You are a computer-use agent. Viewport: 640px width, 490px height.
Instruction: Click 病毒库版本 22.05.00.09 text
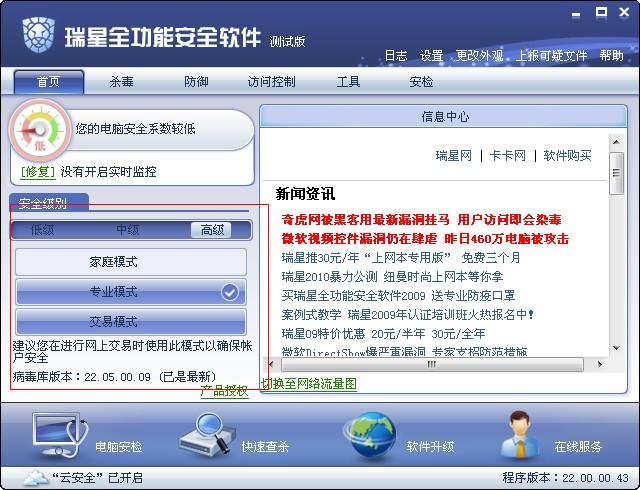(x=114, y=376)
